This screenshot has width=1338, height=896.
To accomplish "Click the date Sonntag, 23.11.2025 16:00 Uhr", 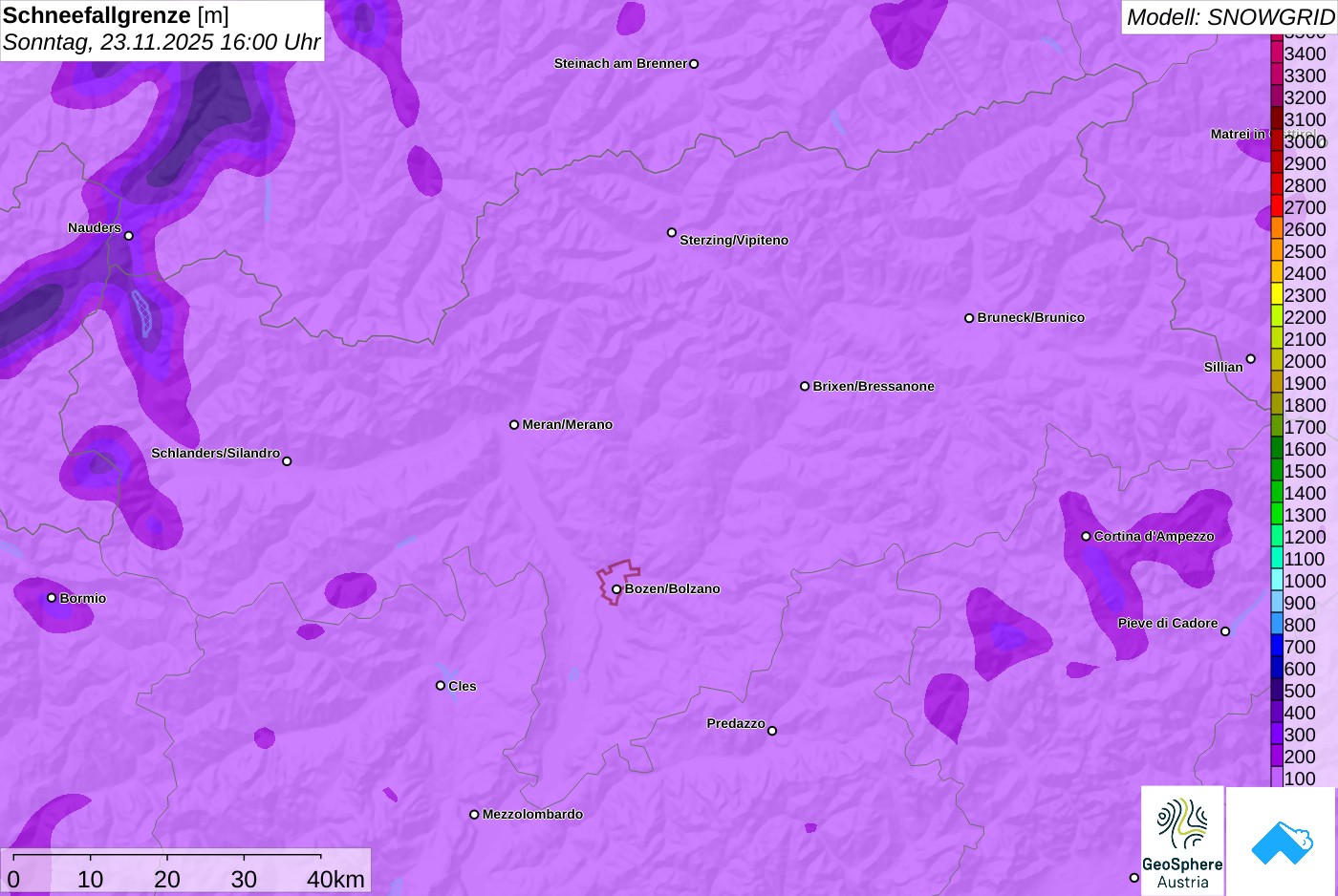I will [x=162, y=42].
